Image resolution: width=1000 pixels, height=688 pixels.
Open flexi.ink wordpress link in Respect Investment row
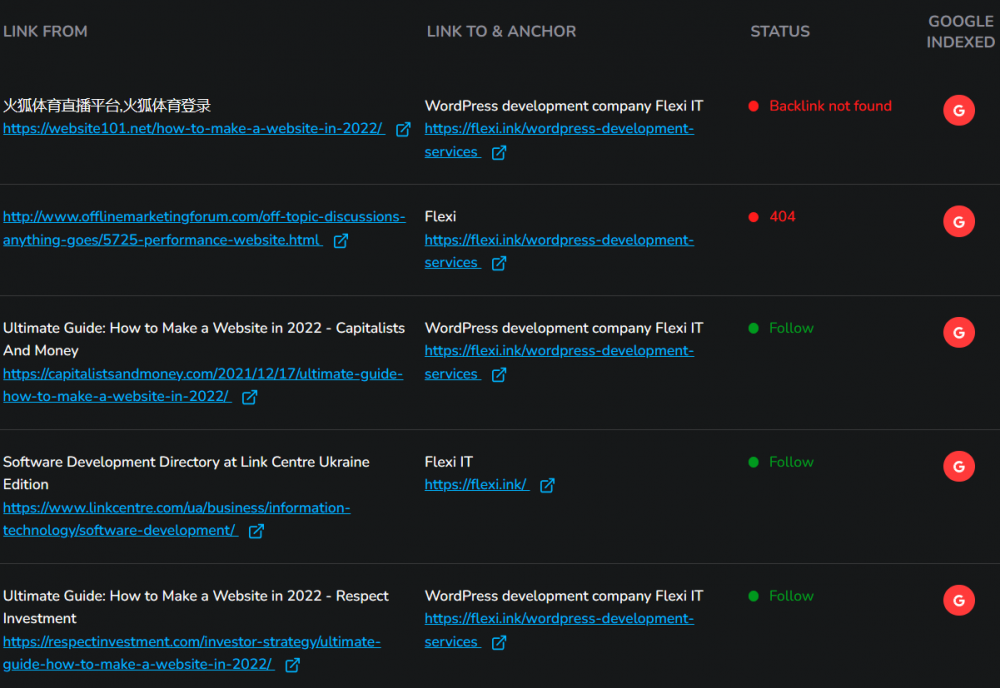click(559, 630)
